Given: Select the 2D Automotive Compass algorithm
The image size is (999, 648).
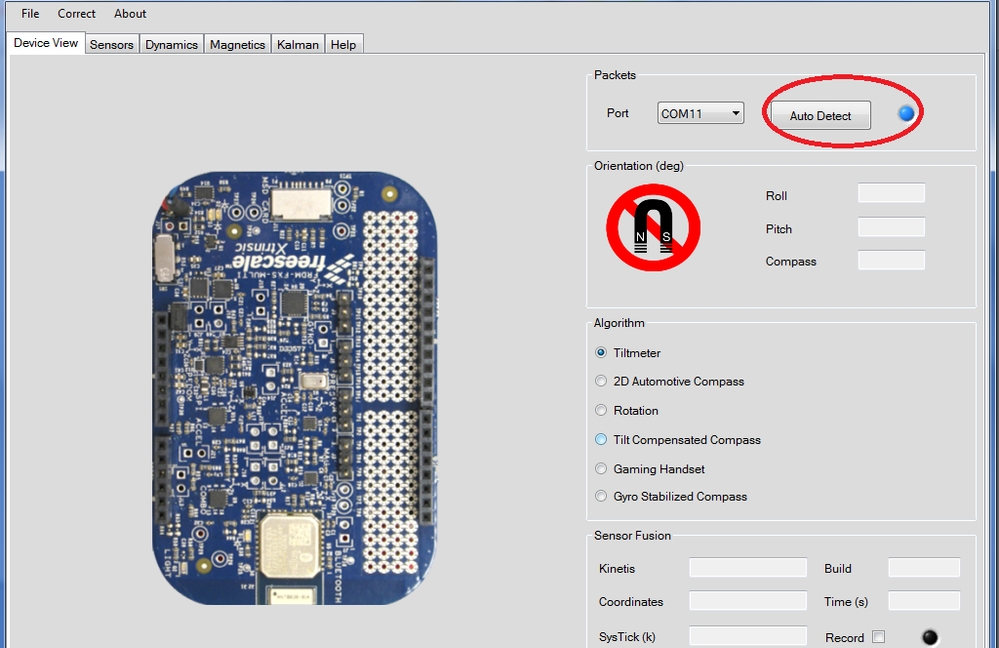Looking at the screenshot, I should (x=601, y=381).
